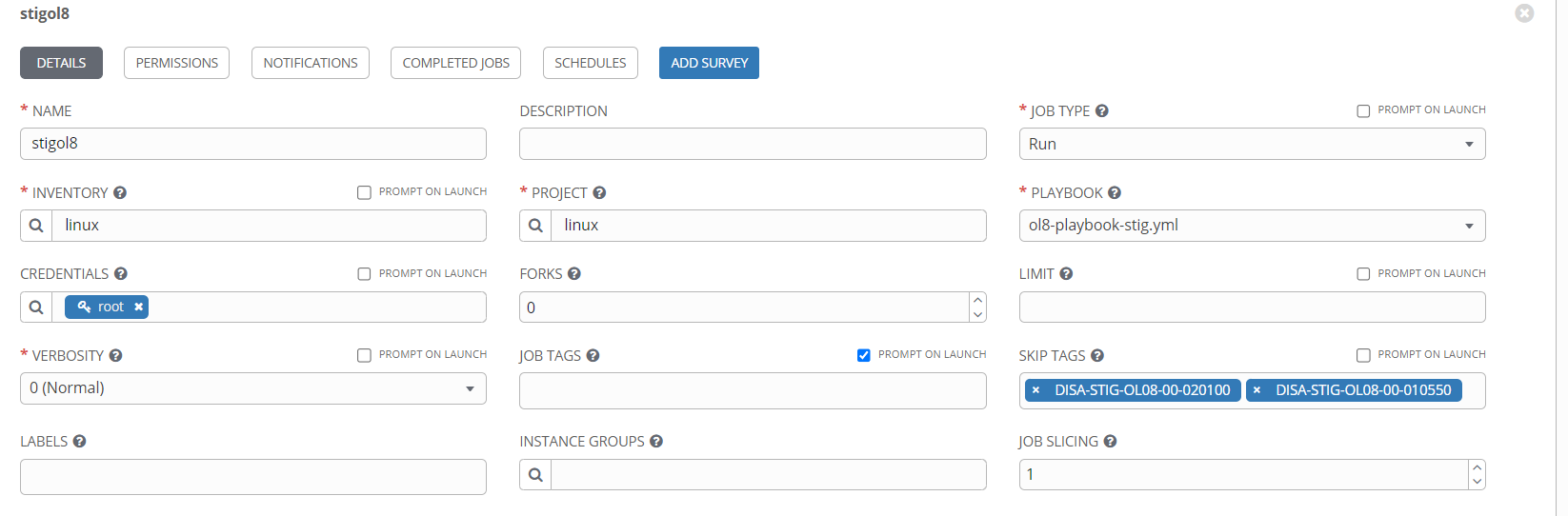Remove skip tag DISA-STIG-OL08-00-020100
This screenshot has height=516, width=1568.
[1035, 390]
